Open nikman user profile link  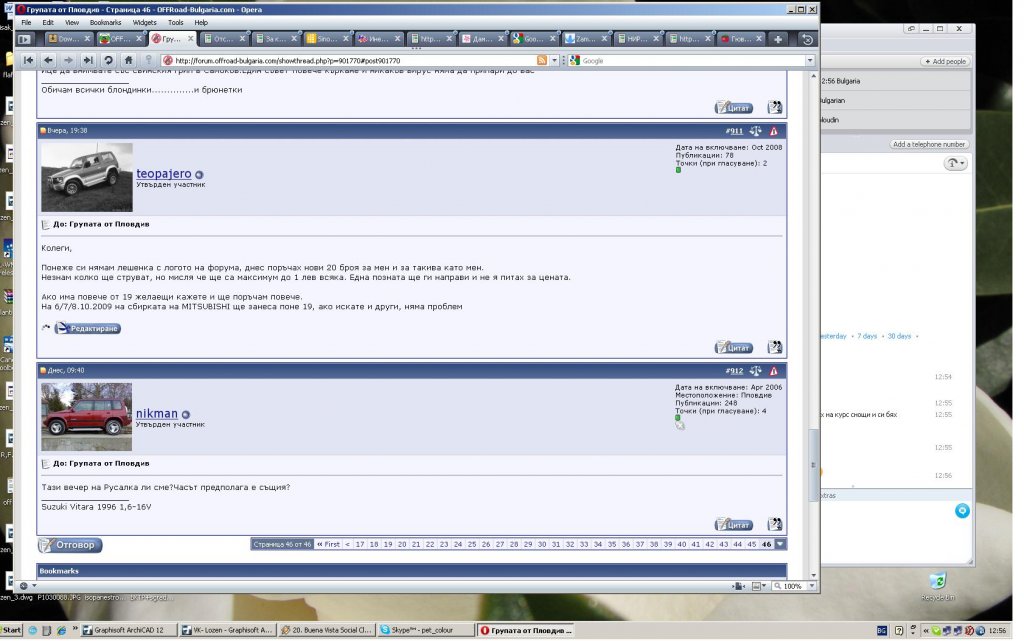click(157, 413)
